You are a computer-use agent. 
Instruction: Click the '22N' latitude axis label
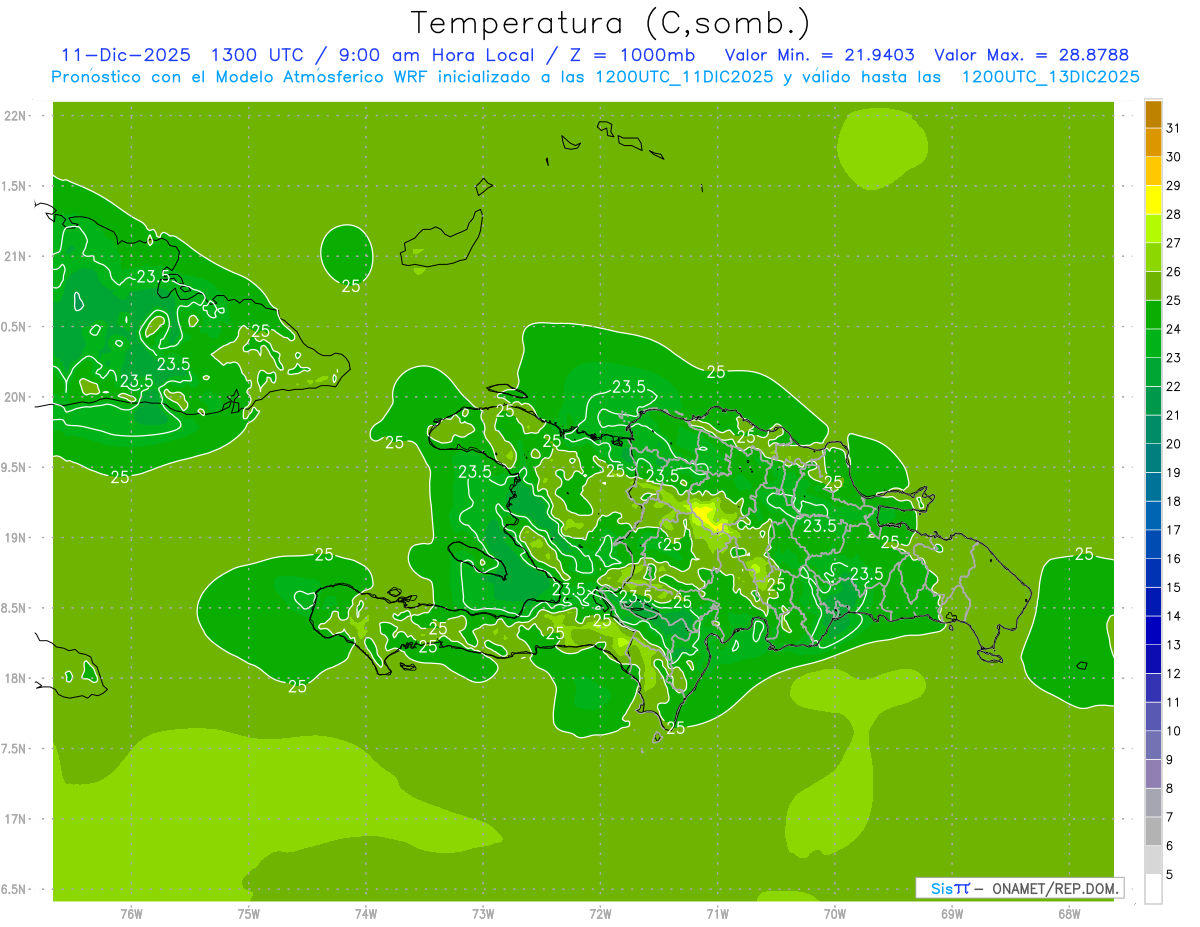click(17, 116)
